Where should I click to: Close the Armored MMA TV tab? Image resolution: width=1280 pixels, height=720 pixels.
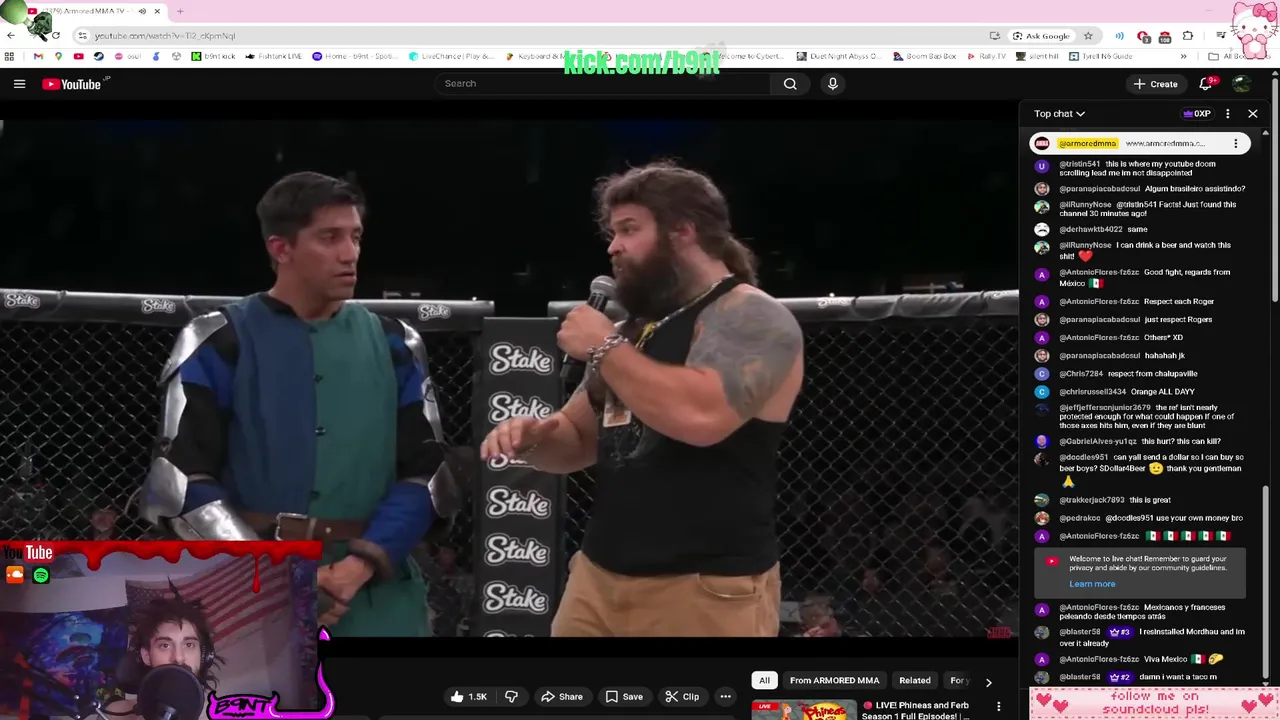157,11
